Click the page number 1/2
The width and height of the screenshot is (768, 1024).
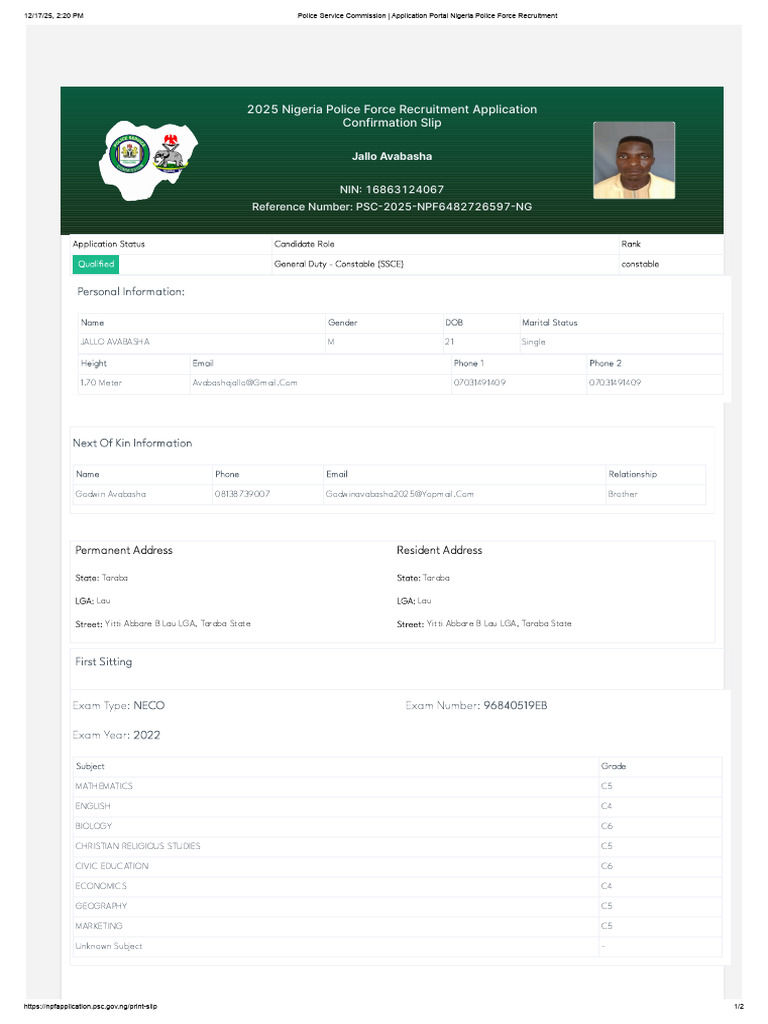coord(739,1006)
